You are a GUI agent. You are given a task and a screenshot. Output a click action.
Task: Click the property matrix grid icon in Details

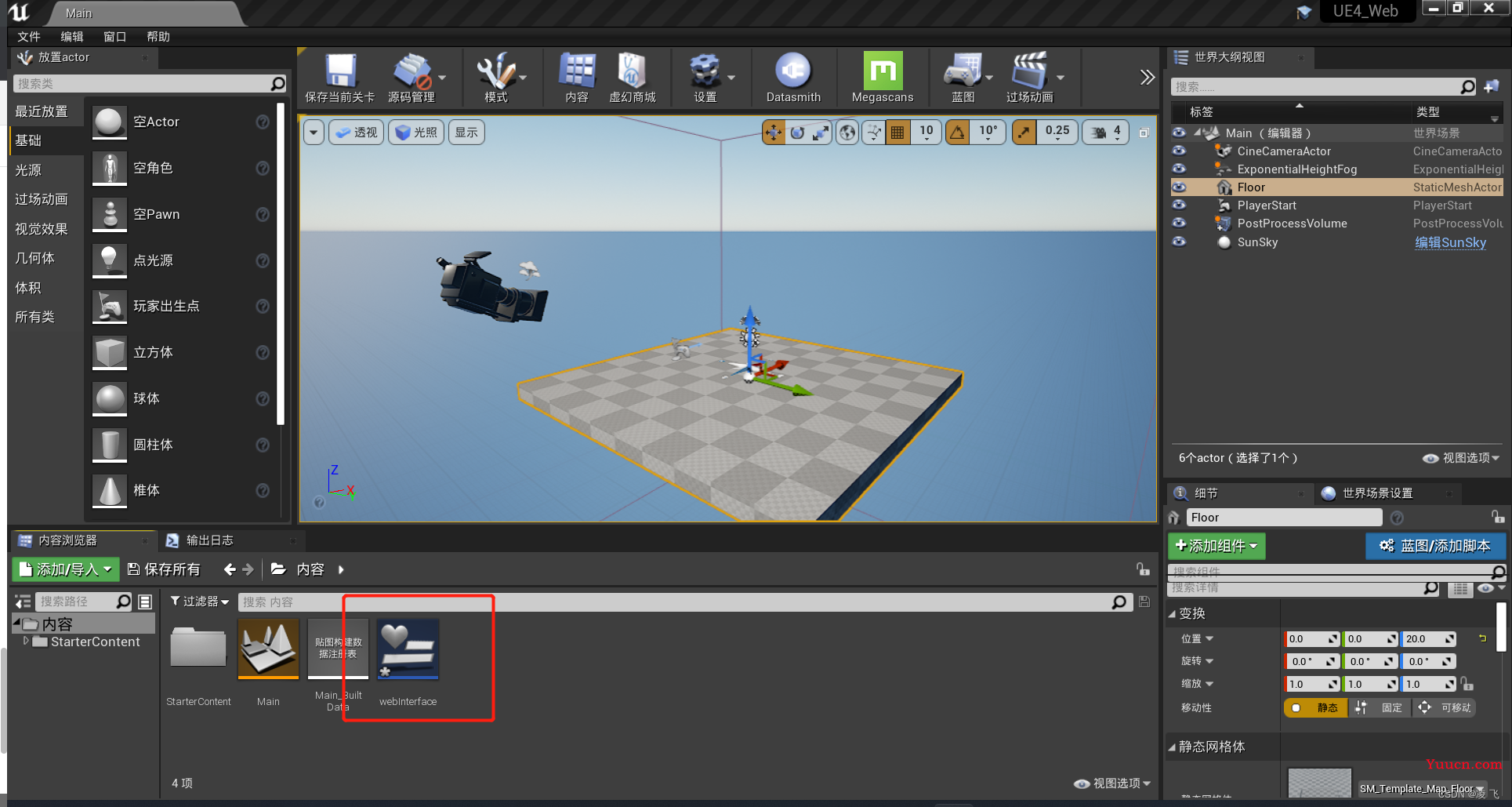tap(1460, 588)
